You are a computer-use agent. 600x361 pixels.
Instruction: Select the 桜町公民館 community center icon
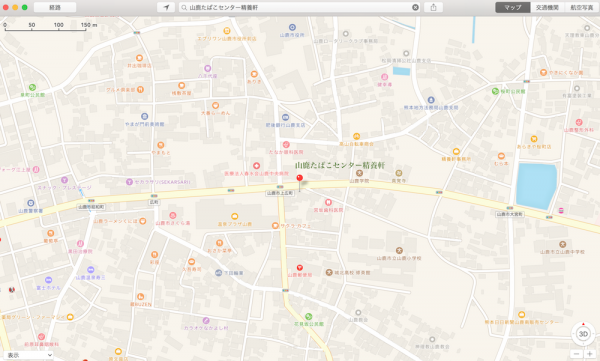pyautogui.click(x=495, y=91)
